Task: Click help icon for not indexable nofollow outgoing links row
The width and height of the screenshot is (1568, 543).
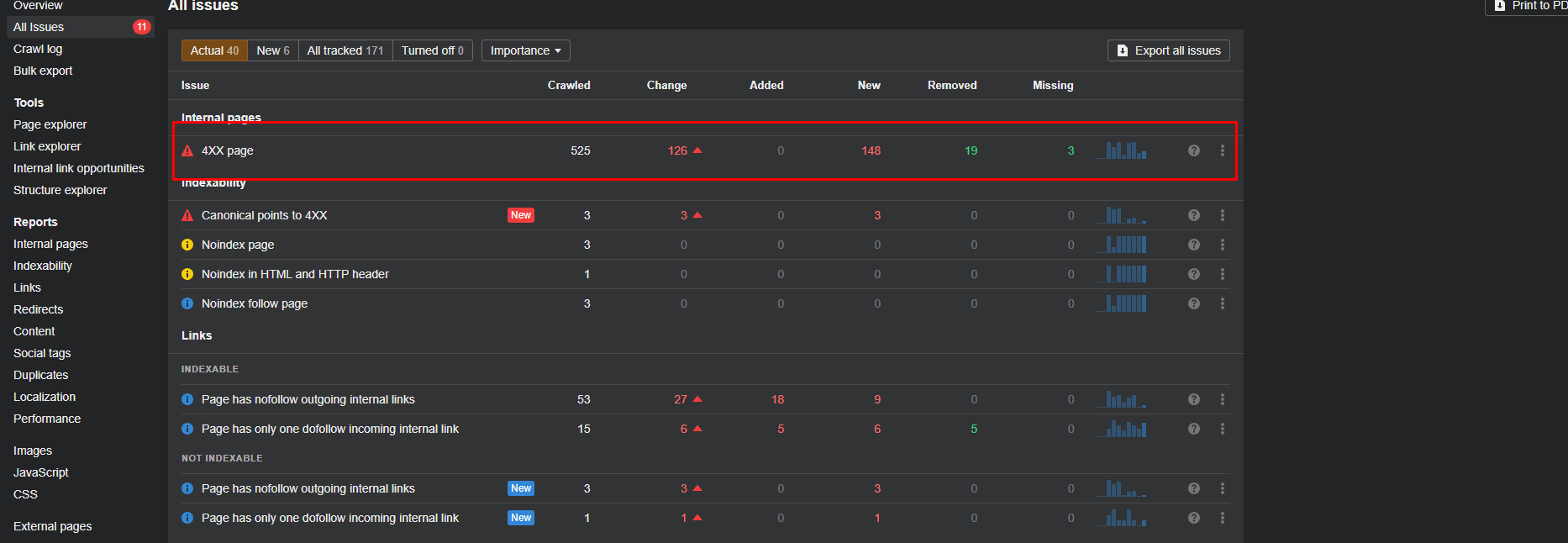Action: point(1193,488)
